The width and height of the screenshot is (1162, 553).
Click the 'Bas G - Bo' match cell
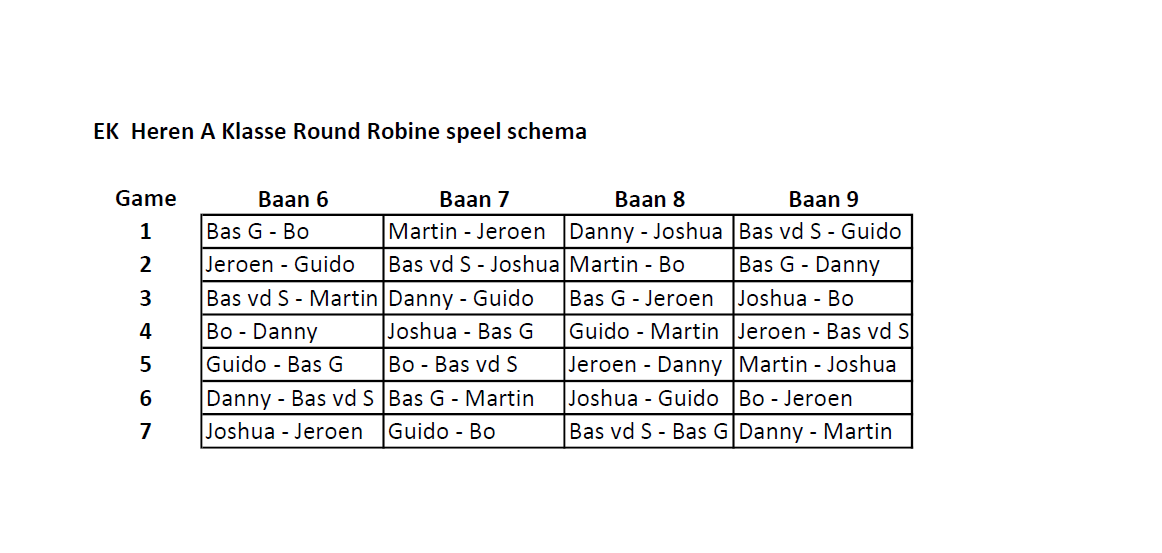point(291,232)
